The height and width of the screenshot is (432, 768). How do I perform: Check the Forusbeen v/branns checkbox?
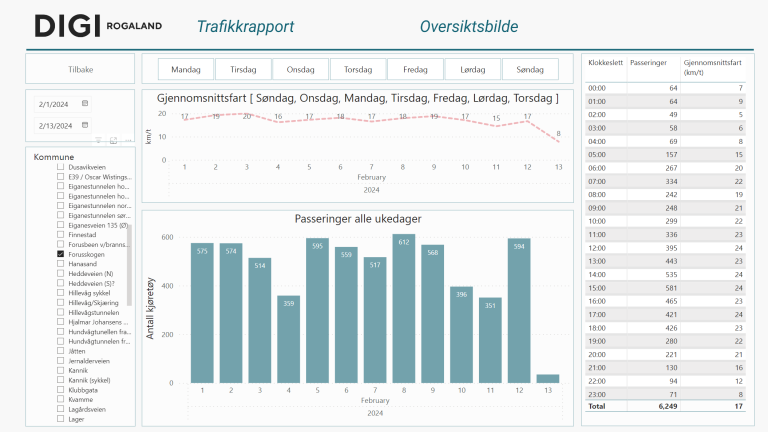click(x=60, y=244)
